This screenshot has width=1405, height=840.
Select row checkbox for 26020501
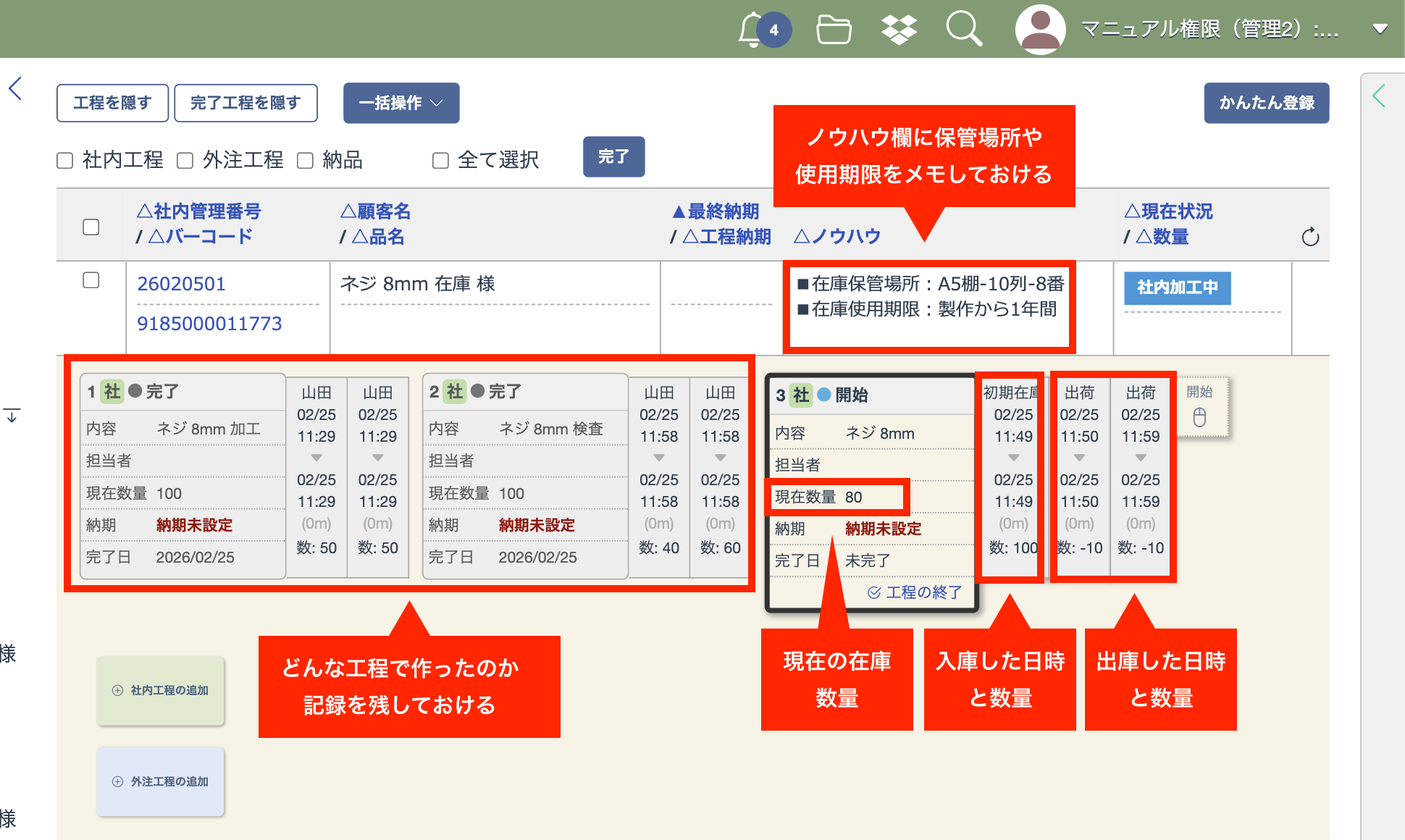tap(91, 280)
